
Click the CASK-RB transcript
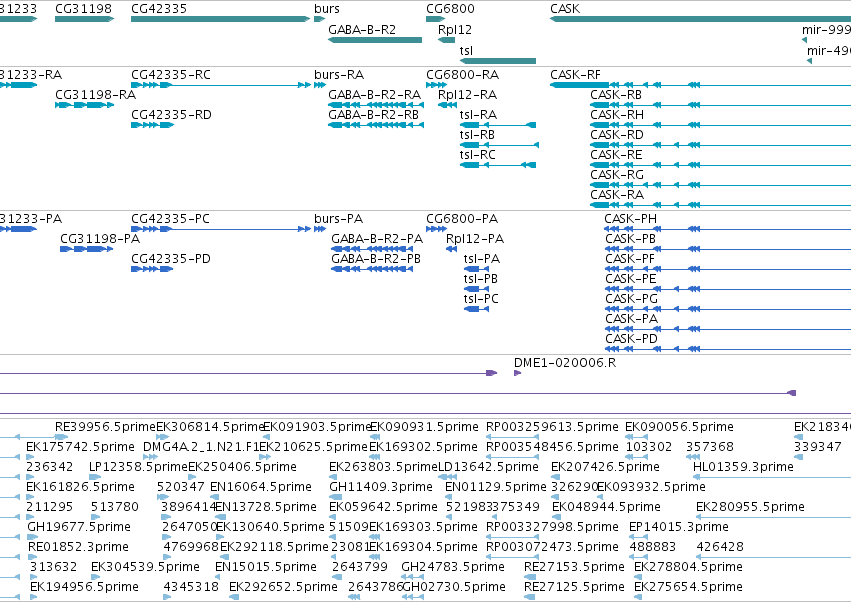coord(720,105)
